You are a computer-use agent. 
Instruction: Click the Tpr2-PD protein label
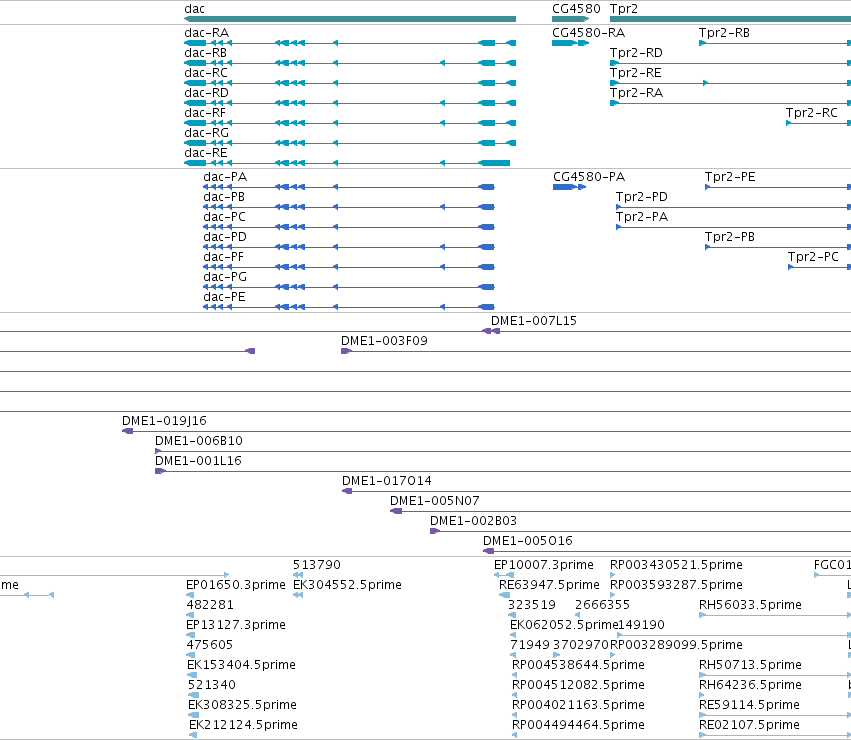point(642,197)
